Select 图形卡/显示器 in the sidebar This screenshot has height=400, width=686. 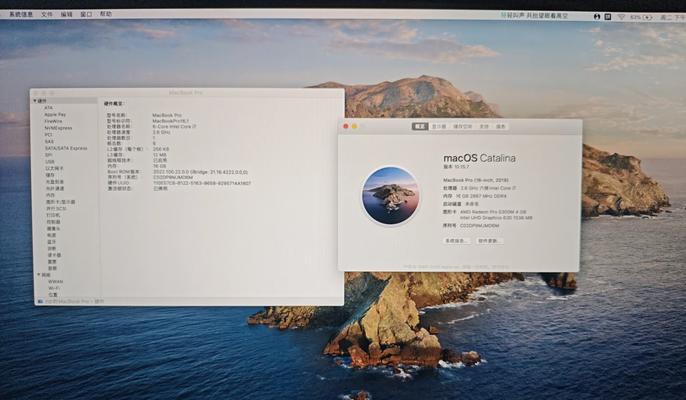click(x=60, y=202)
